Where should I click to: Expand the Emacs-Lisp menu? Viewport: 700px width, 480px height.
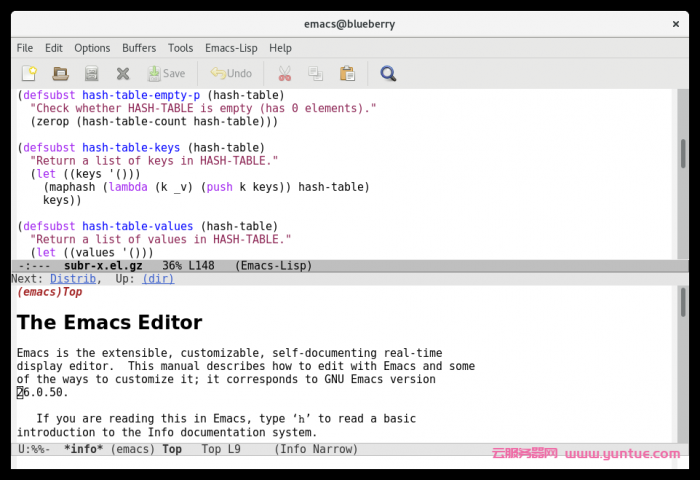(230, 48)
